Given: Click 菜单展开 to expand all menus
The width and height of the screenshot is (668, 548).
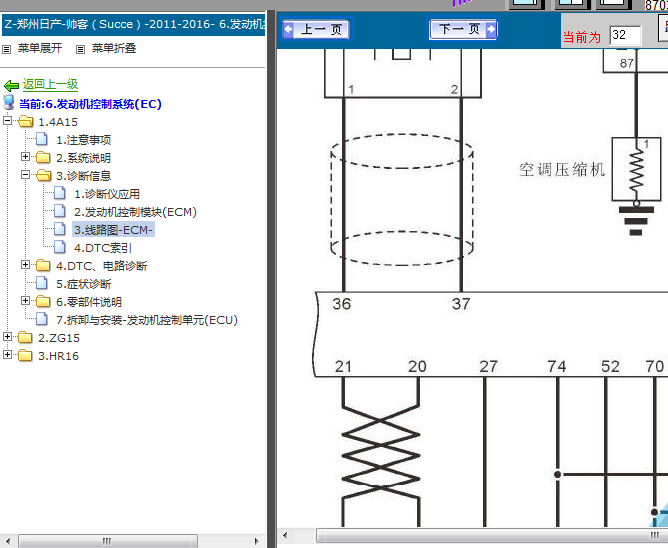Looking at the screenshot, I should 40,48.
